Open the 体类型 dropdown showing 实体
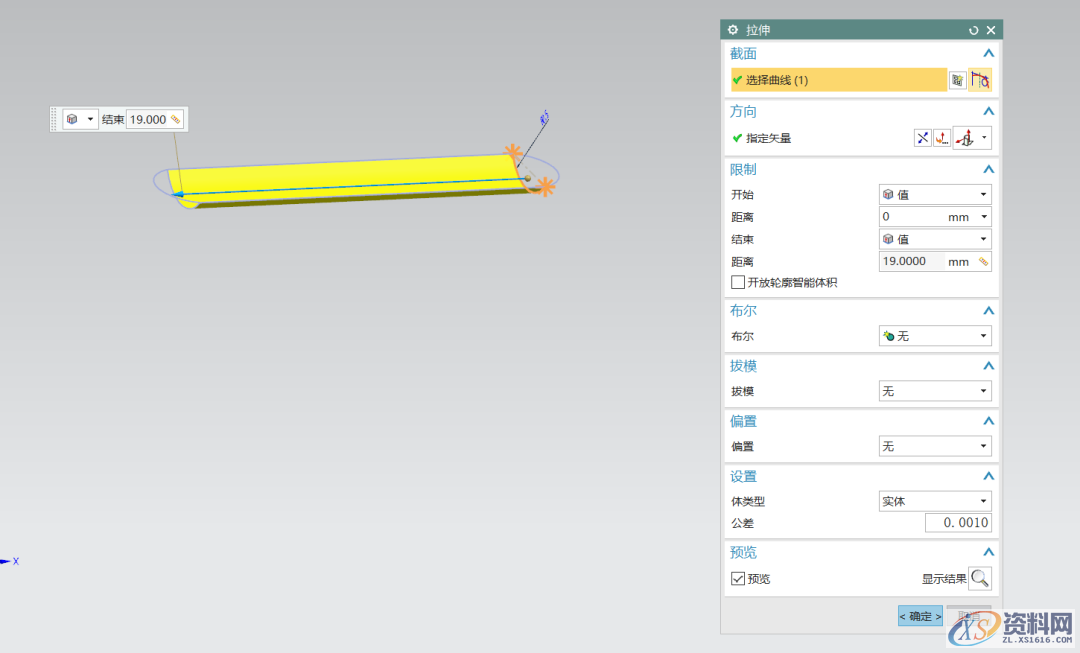Viewport: 1080px width, 653px height. (934, 501)
